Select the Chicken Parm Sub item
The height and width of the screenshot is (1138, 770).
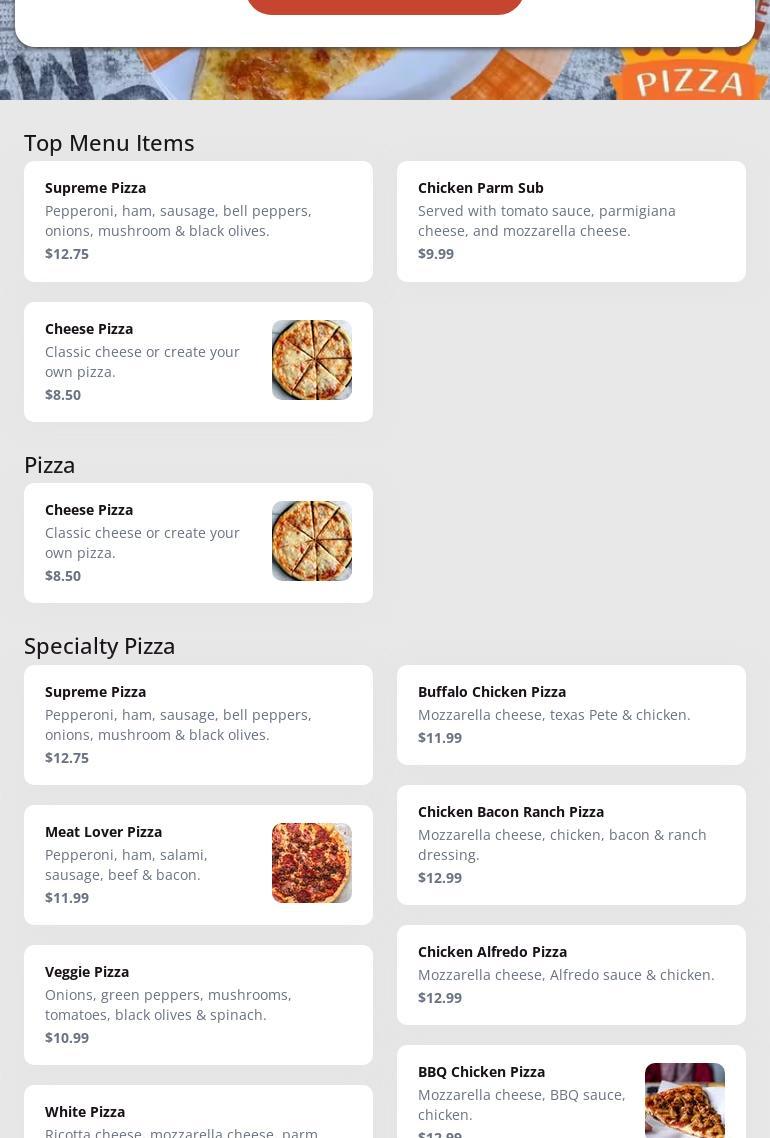pos(571,221)
